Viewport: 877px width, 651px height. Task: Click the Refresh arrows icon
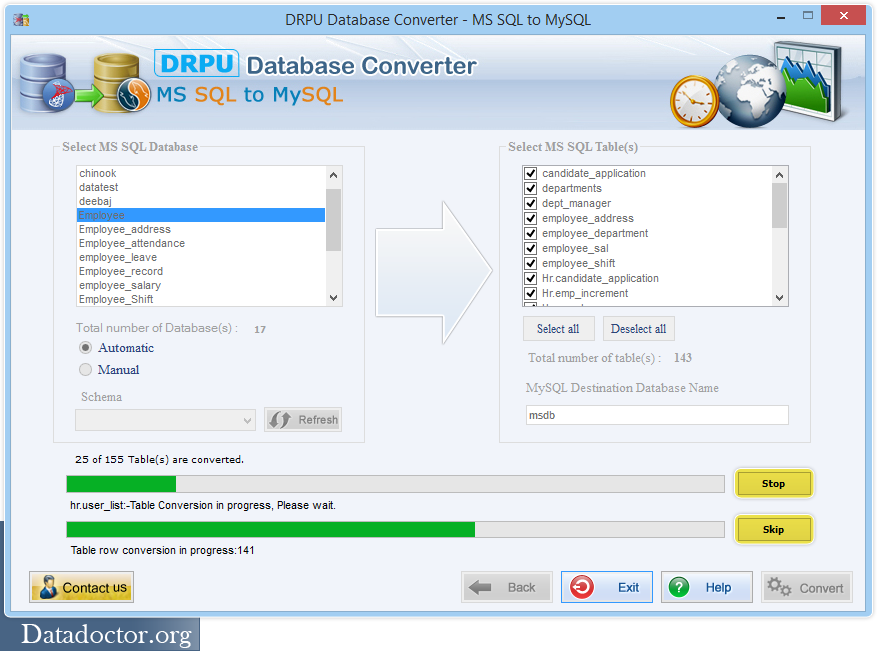click(280, 419)
